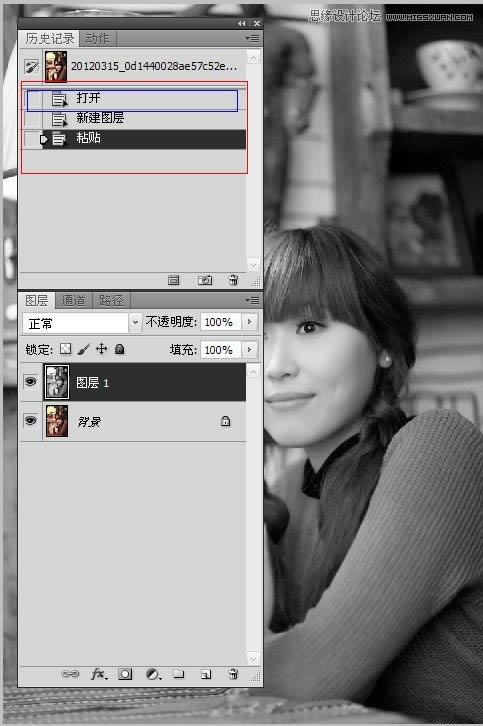The width and height of the screenshot is (483, 726).
Task: Switch to 动作 actions tab
Action: coord(97,38)
